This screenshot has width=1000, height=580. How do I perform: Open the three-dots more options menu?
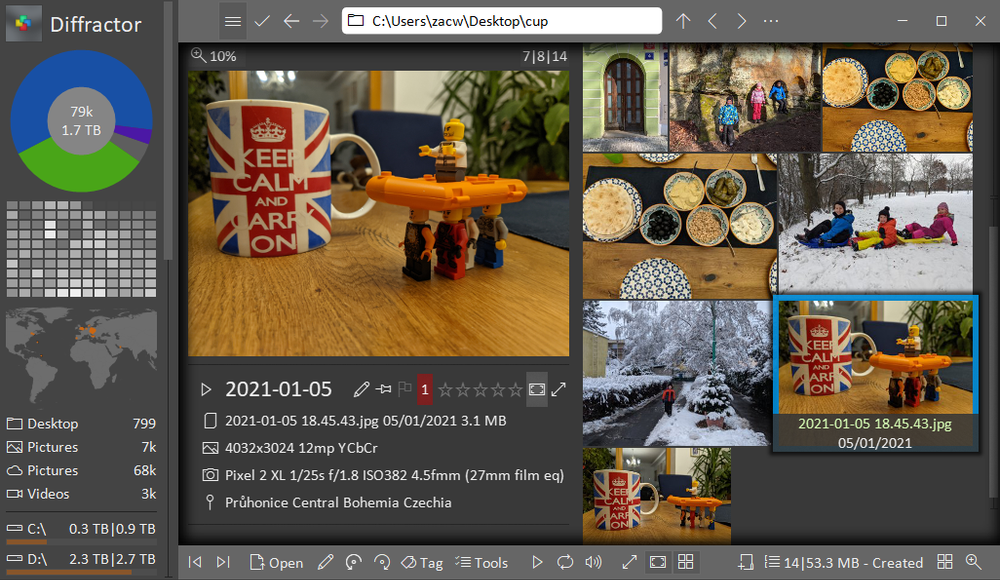pyautogui.click(x=771, y=22)
